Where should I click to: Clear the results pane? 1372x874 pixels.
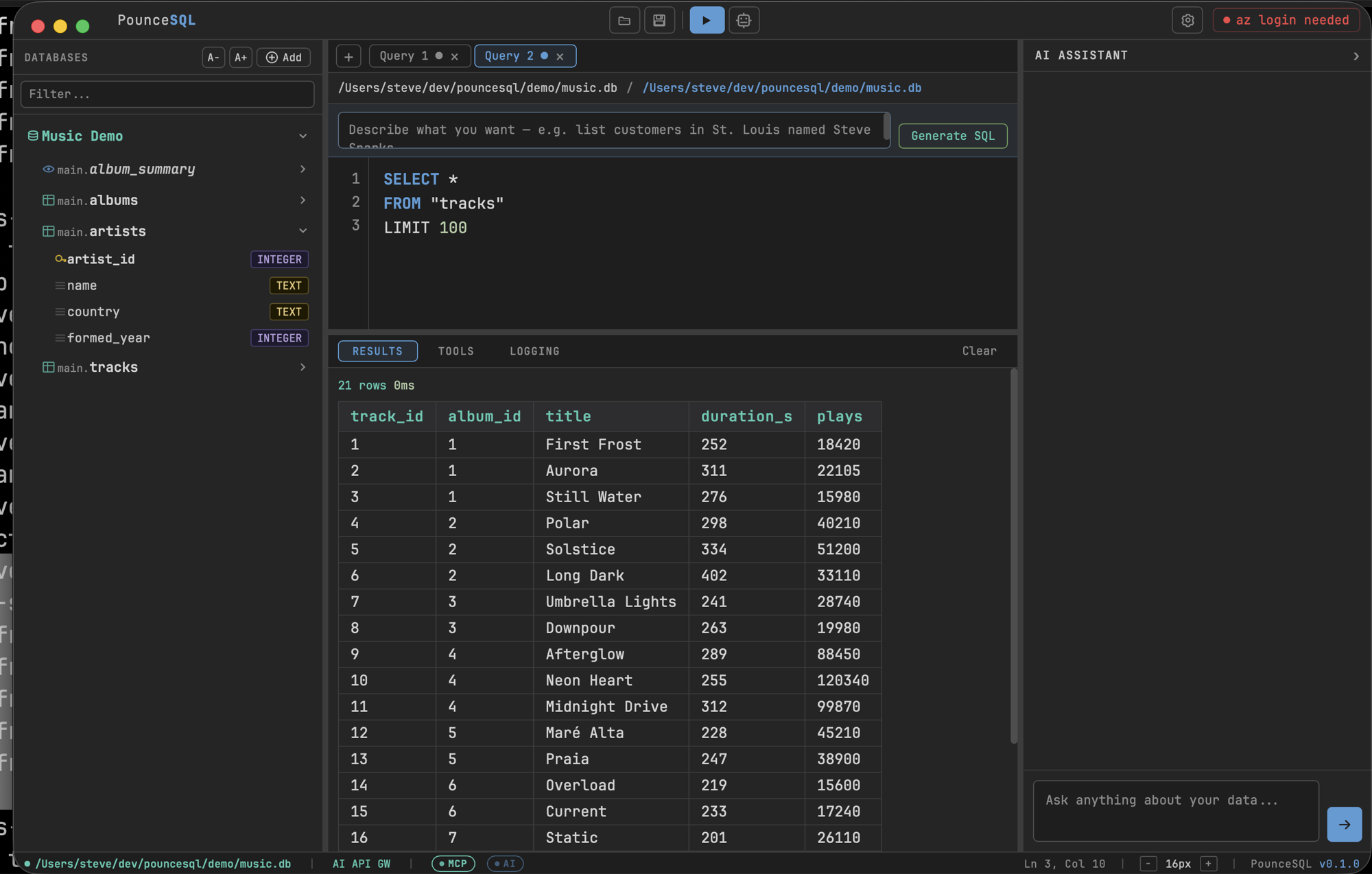tap(979, 351)
